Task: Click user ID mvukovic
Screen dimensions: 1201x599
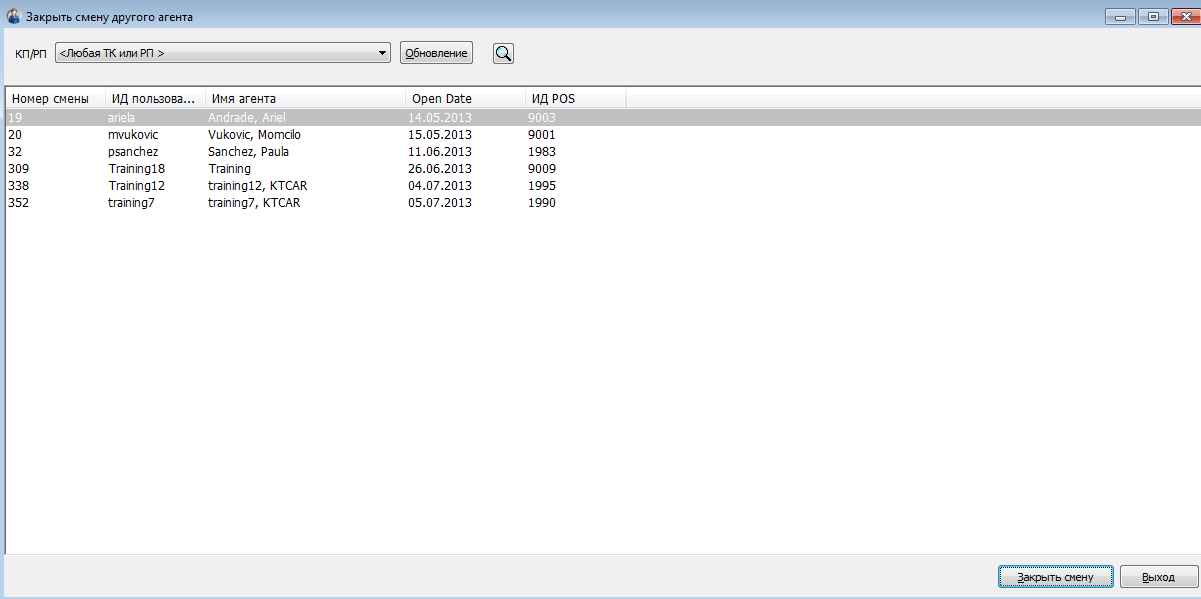Action: (133, 135)
